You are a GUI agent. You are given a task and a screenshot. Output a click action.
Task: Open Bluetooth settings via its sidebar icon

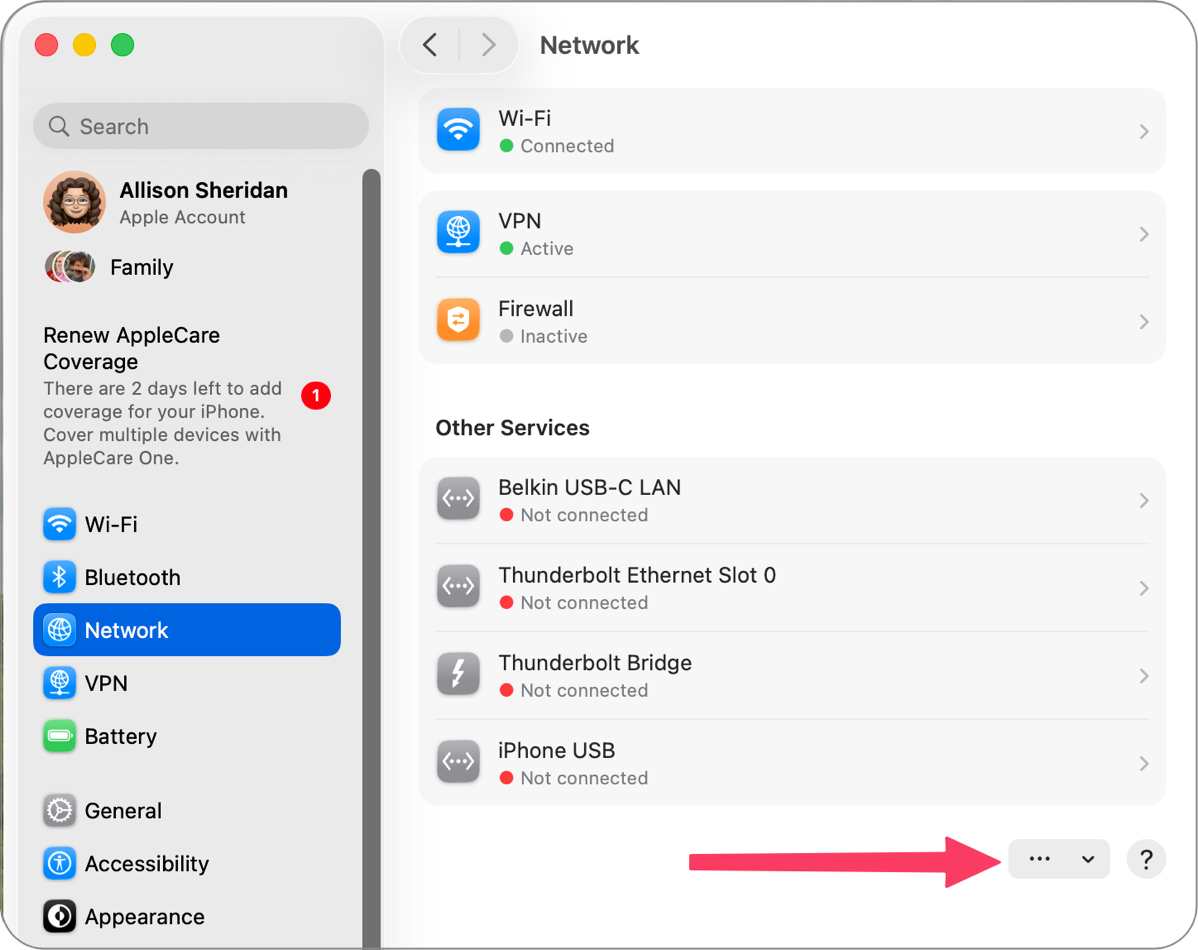tap(60, 577)
